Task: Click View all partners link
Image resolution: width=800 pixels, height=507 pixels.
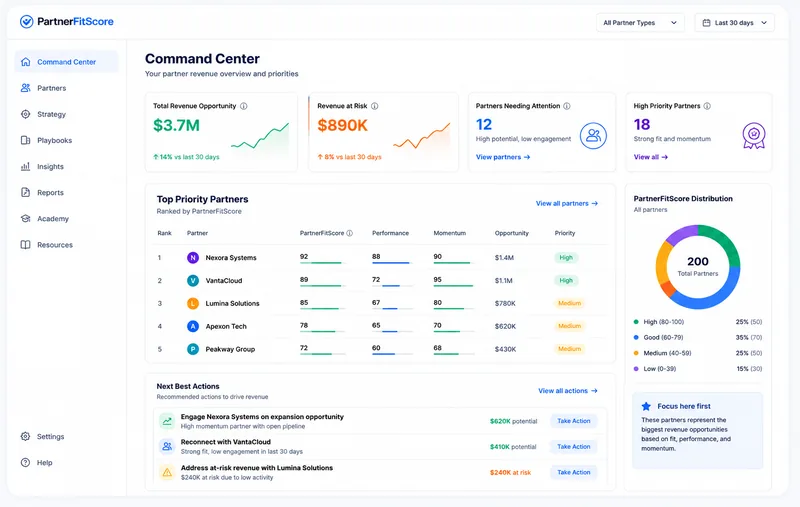Action: [567, 203]
